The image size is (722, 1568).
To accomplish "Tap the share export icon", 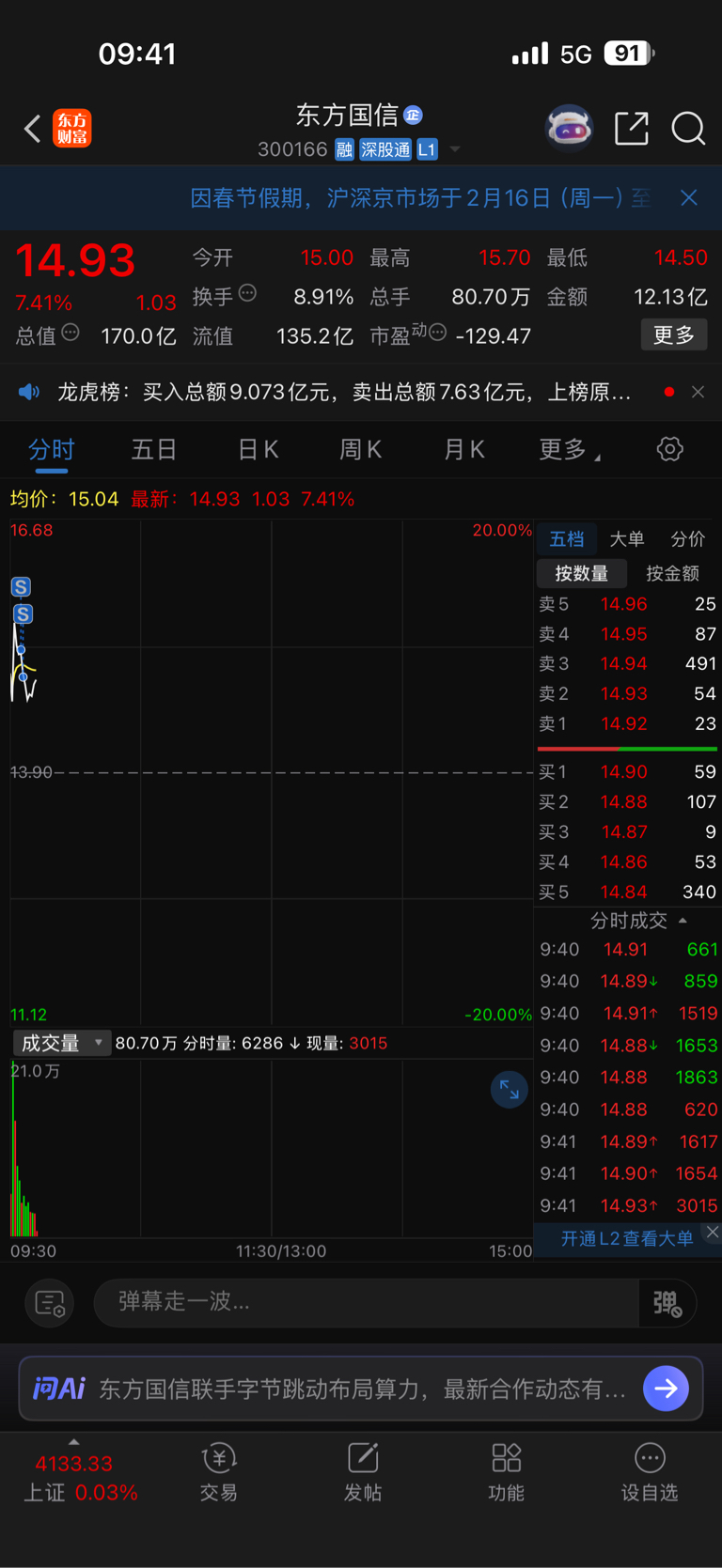I will pyautogui.click(x=632, y=129).
